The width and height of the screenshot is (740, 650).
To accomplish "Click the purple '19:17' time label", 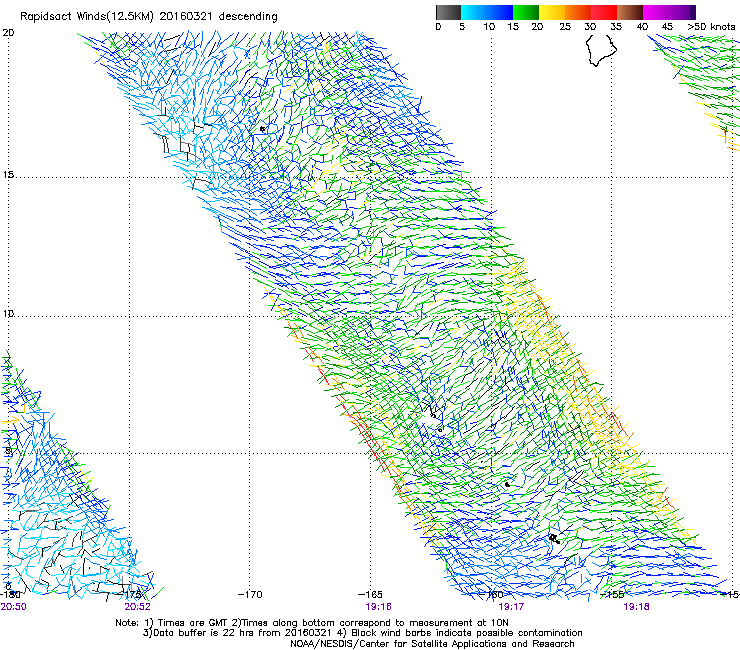I will point(511,607).
